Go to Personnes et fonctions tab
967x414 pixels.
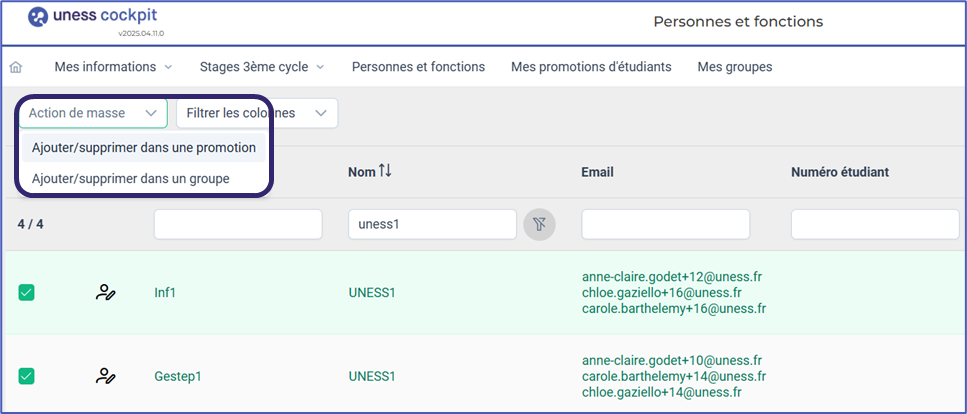[x=418, y=67]
